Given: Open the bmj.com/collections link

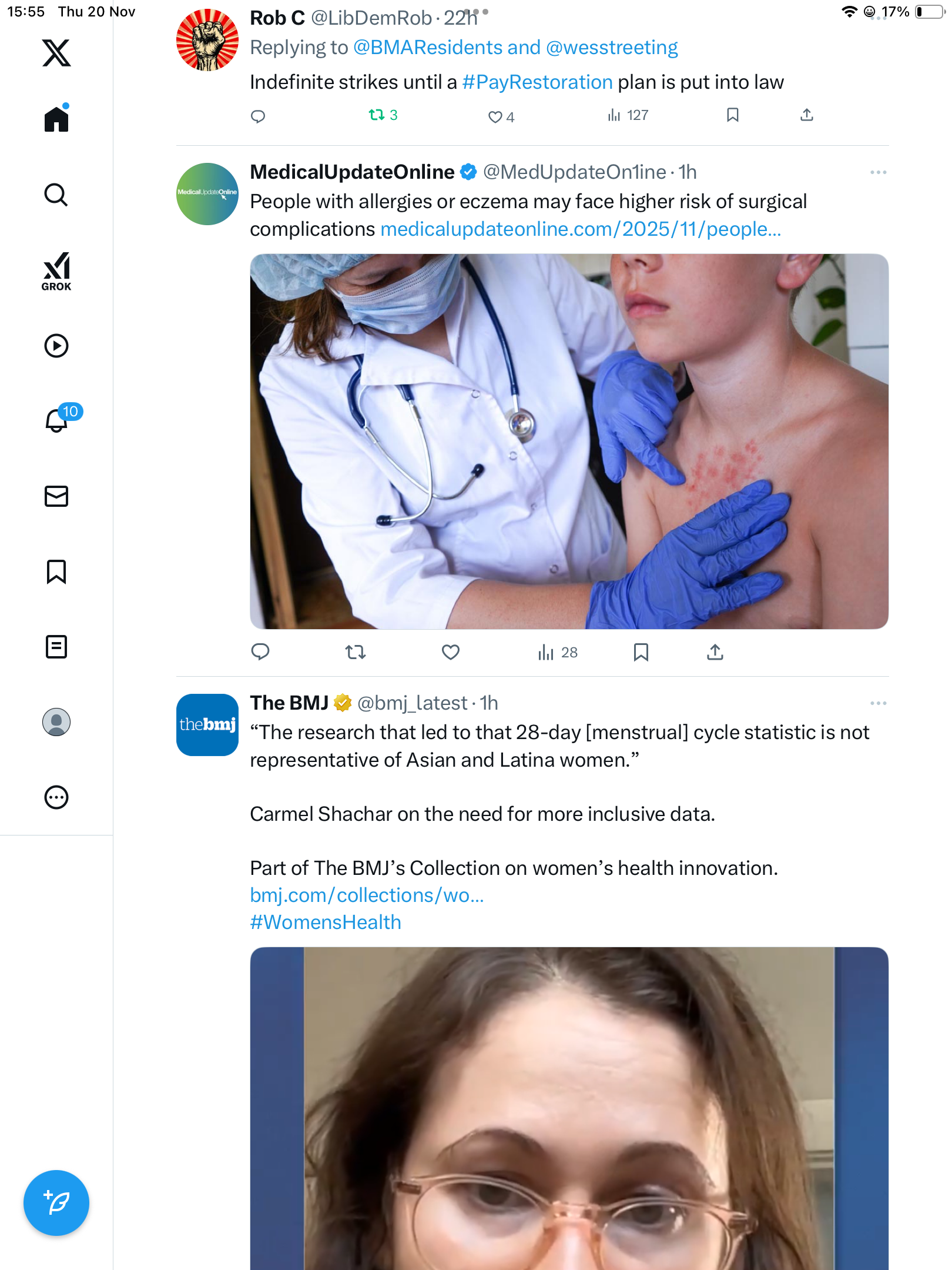Looking at the screenshot, I should [367, 895].
